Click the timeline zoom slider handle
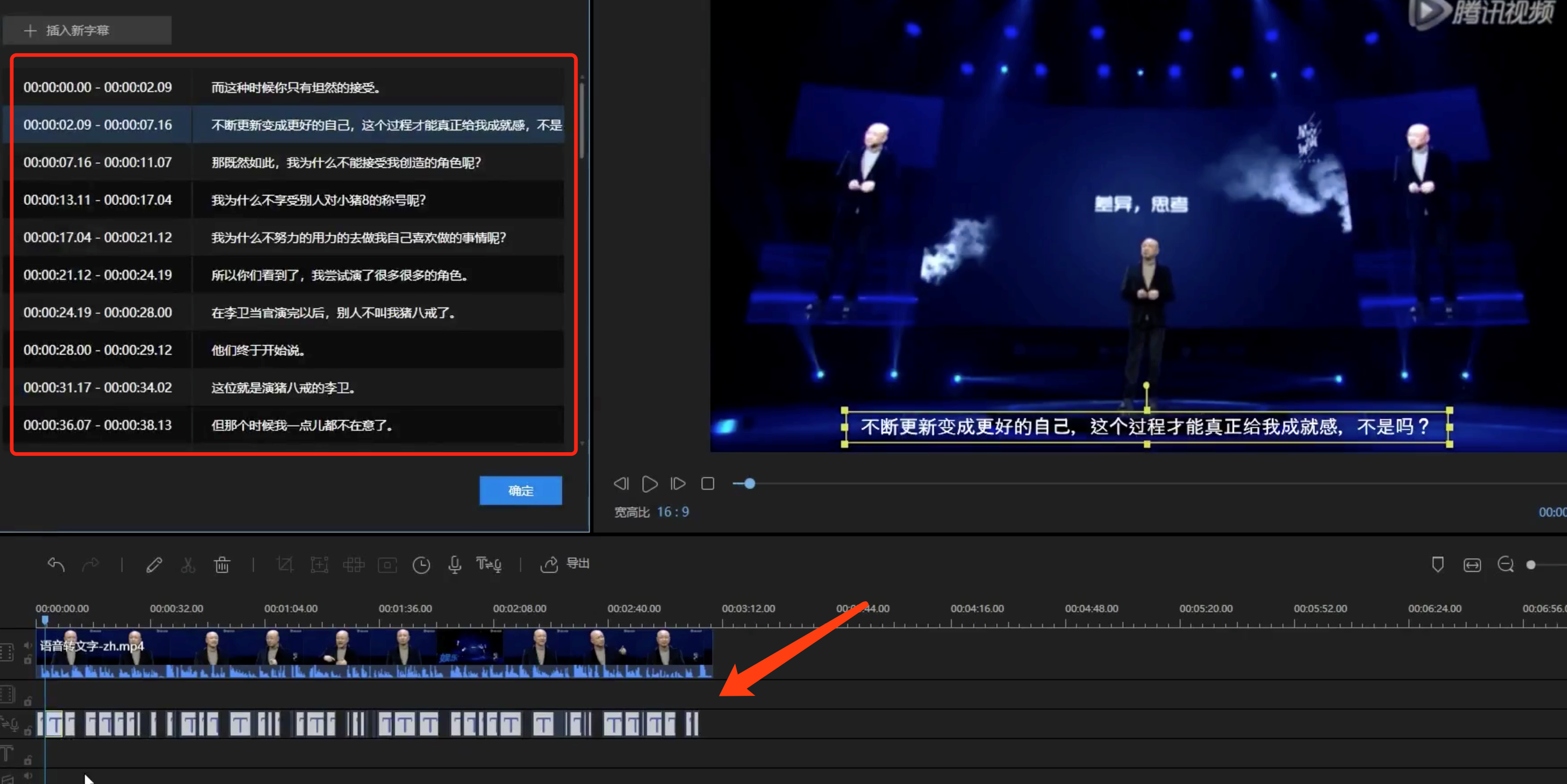1567x784 pixels. 1531,564
